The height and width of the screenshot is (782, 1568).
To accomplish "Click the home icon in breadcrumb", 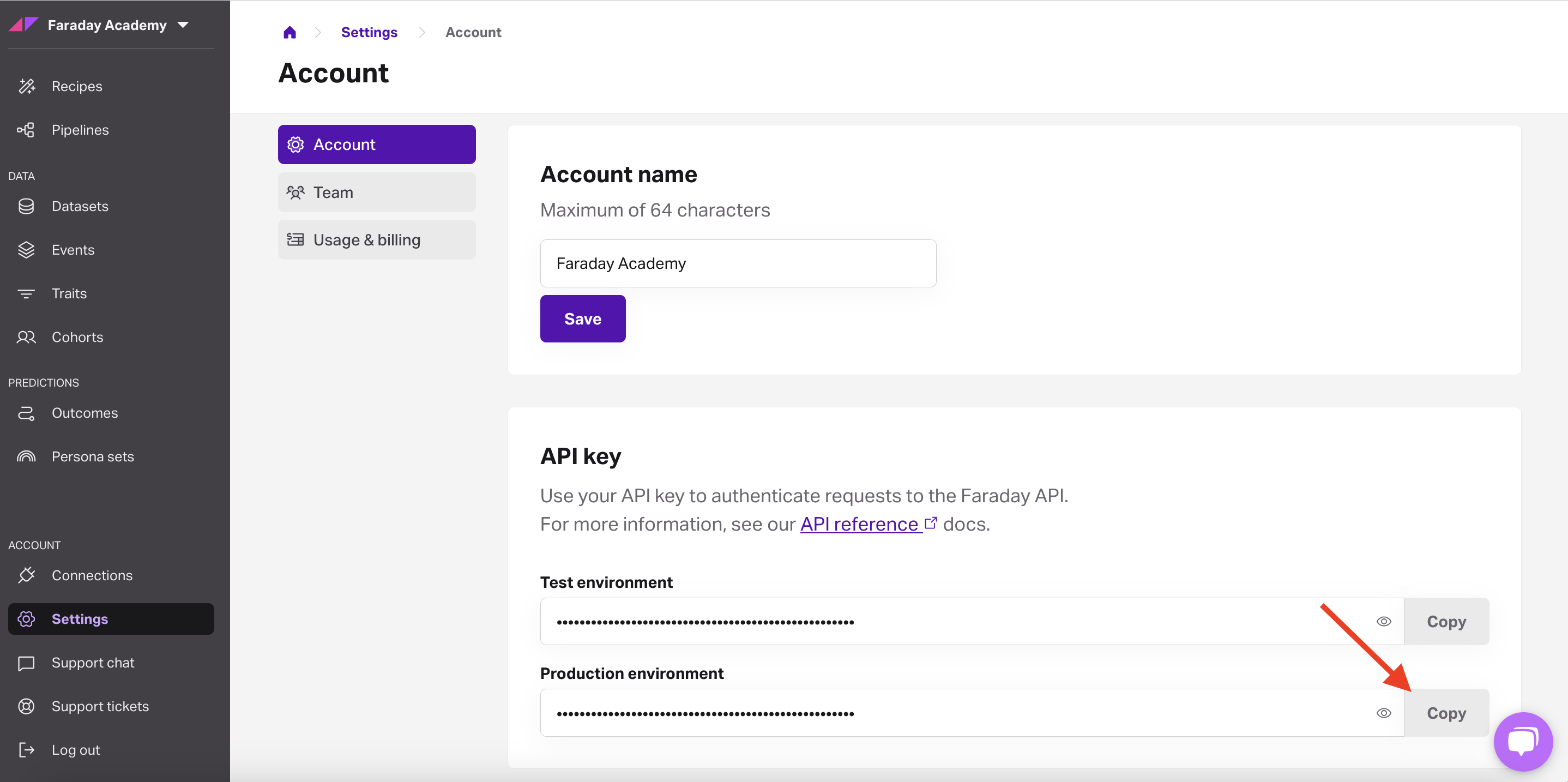I will (290, 32).
